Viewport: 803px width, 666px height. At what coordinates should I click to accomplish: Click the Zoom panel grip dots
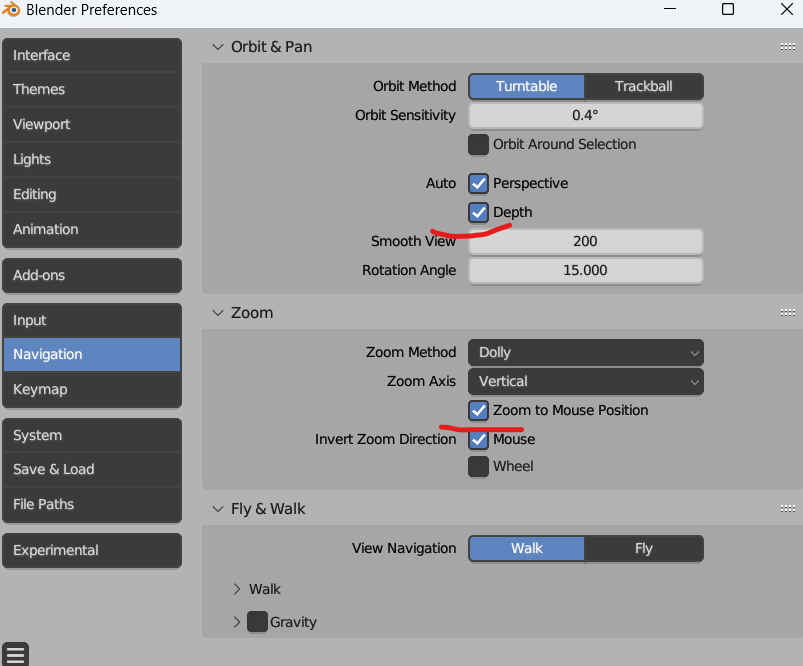(x=787, y=313)
